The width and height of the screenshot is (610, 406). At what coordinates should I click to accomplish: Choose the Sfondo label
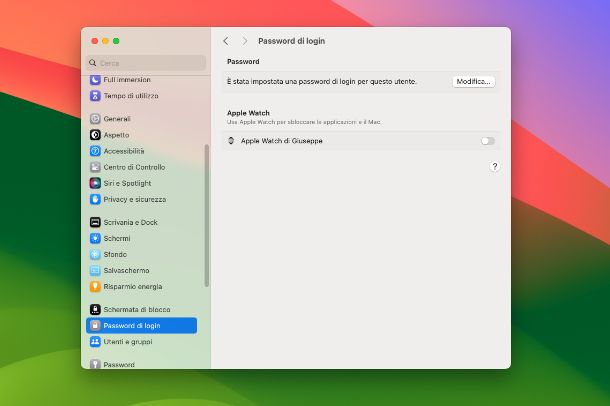115,254
